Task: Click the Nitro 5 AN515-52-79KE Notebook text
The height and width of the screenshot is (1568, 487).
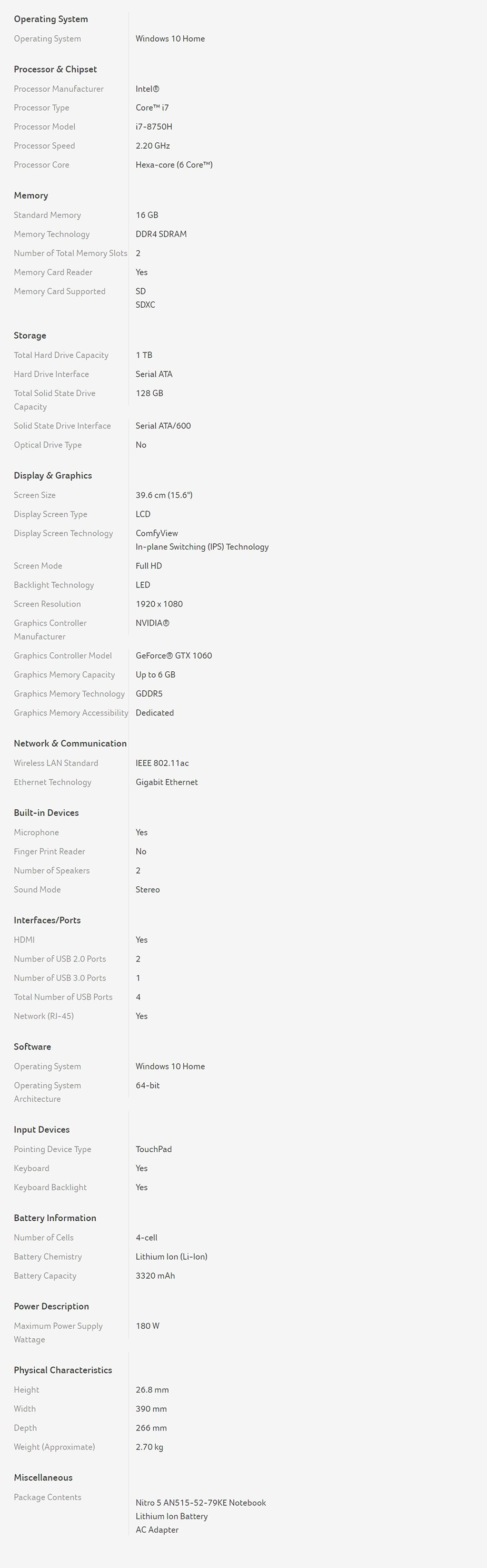Action: coord(201,1502)
